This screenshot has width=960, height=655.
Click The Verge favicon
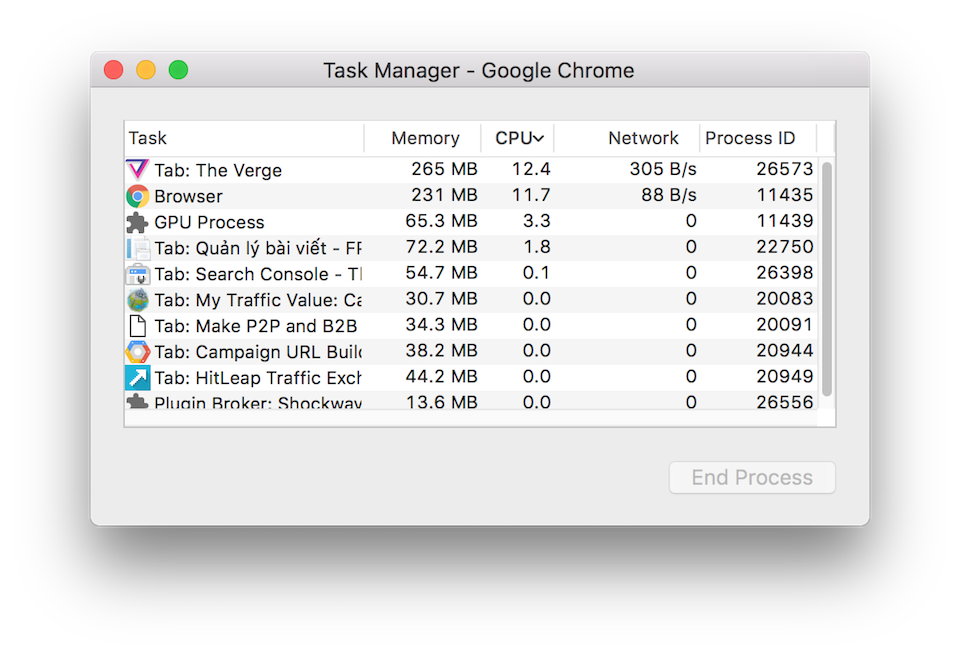137,170
